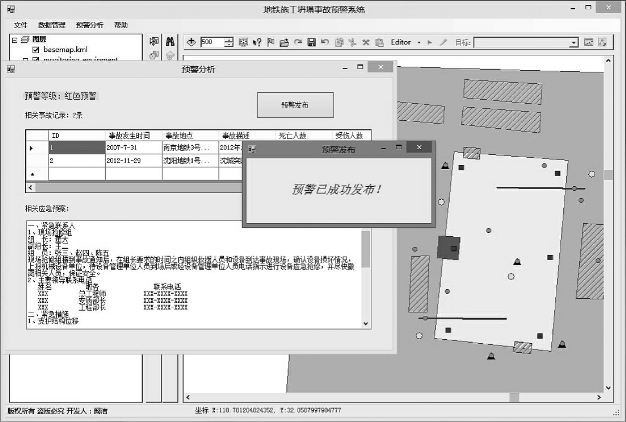Screen dimensions: 626x422
Task: Open the 预警分析 menu
Action: [89, 23]
